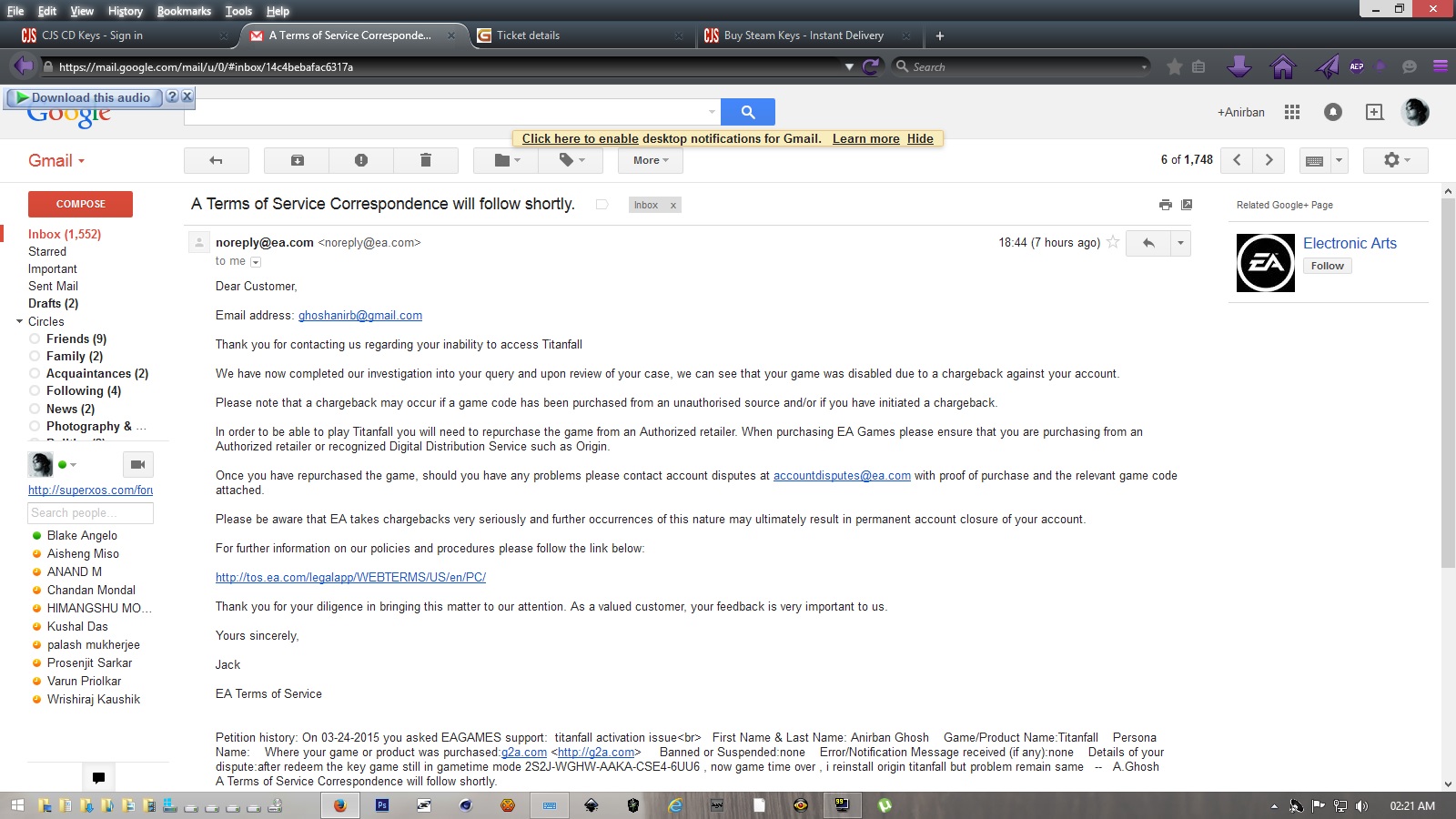Open Drafts (2) folder
Screen dimensions: 1456x819
tap(53, 303)
